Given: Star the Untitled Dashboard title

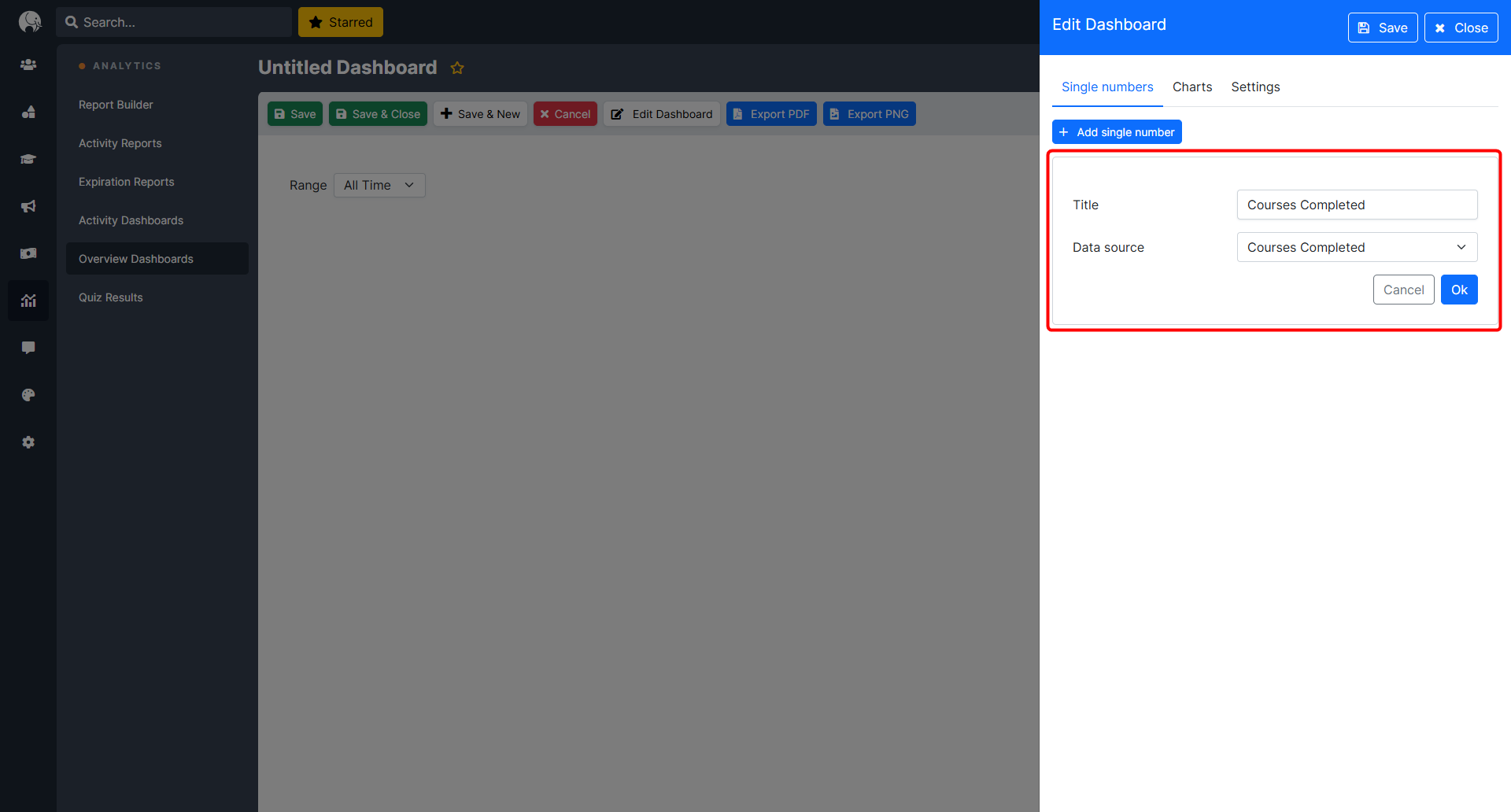Looking at the screenshot, I should [x=457, y=68].
